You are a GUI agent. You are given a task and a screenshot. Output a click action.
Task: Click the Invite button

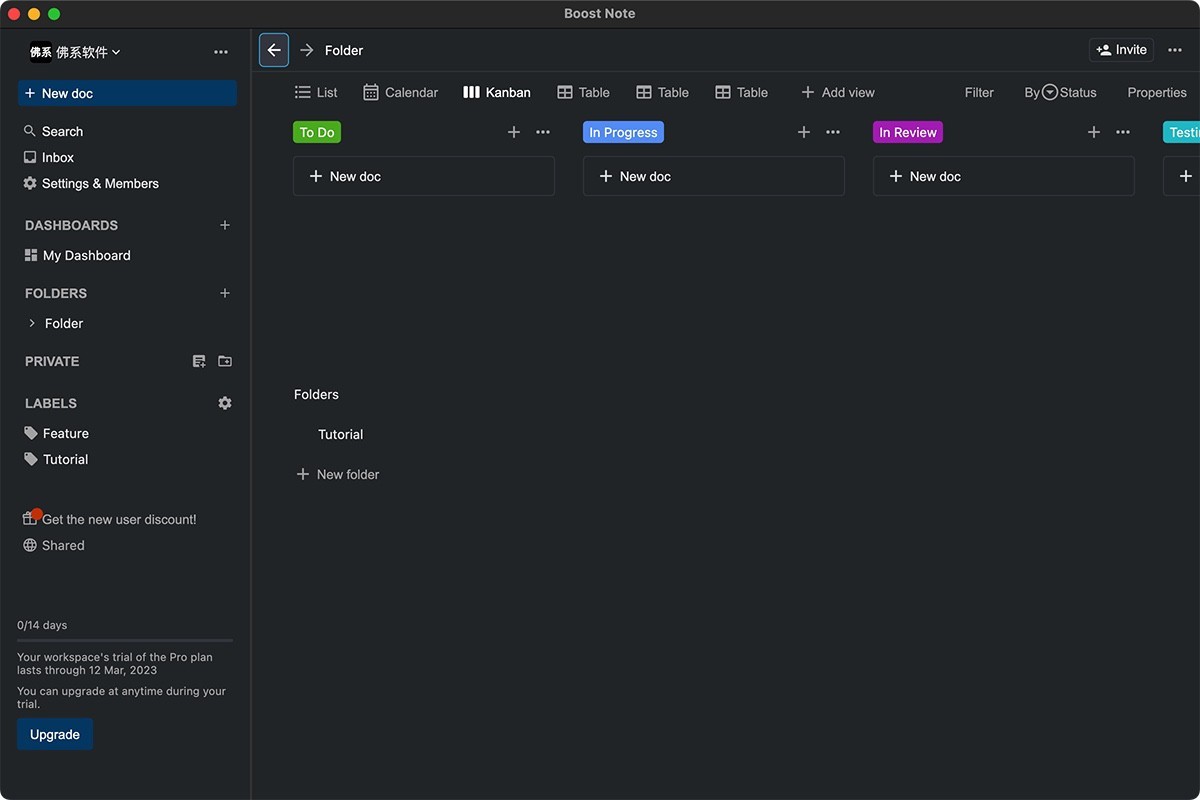pos(1120,49)
